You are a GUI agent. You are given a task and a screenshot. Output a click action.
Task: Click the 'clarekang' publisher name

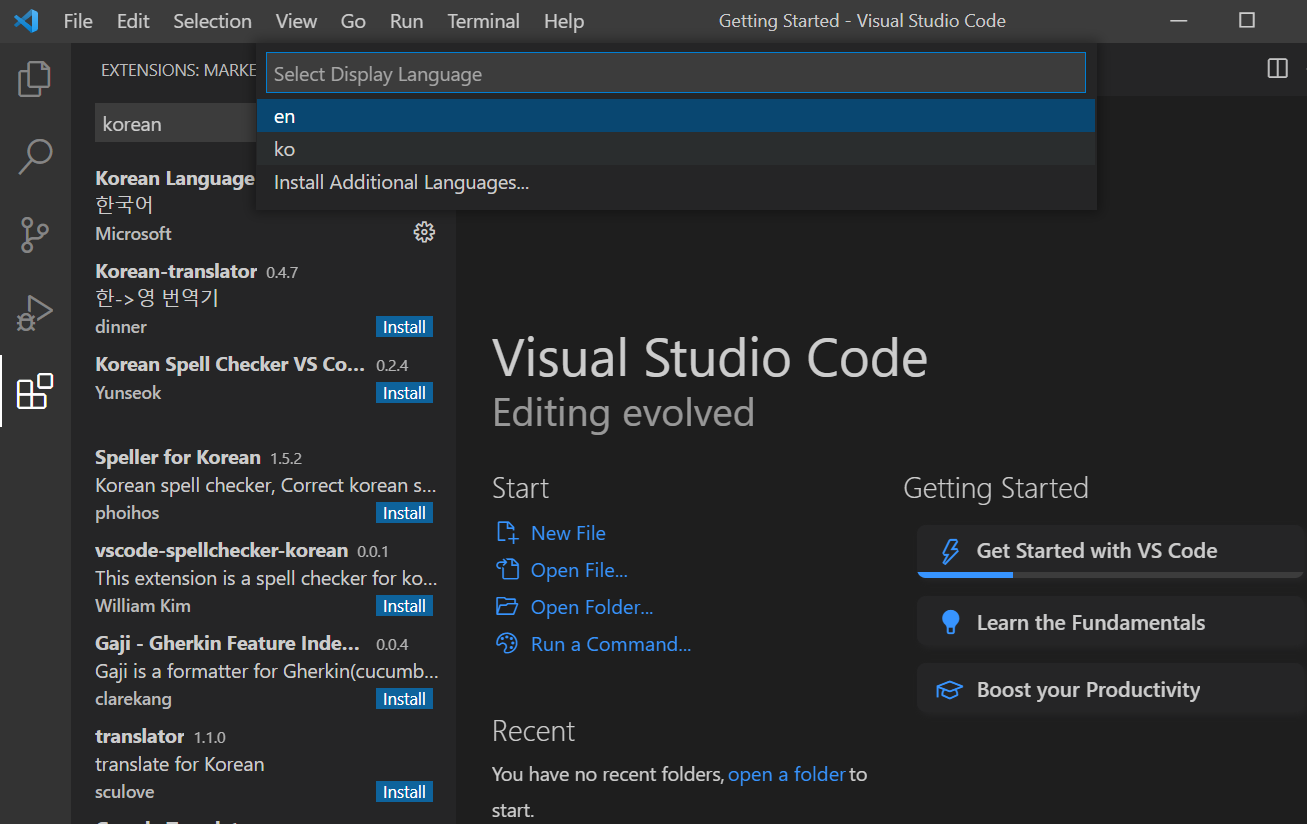pos(133,699)
